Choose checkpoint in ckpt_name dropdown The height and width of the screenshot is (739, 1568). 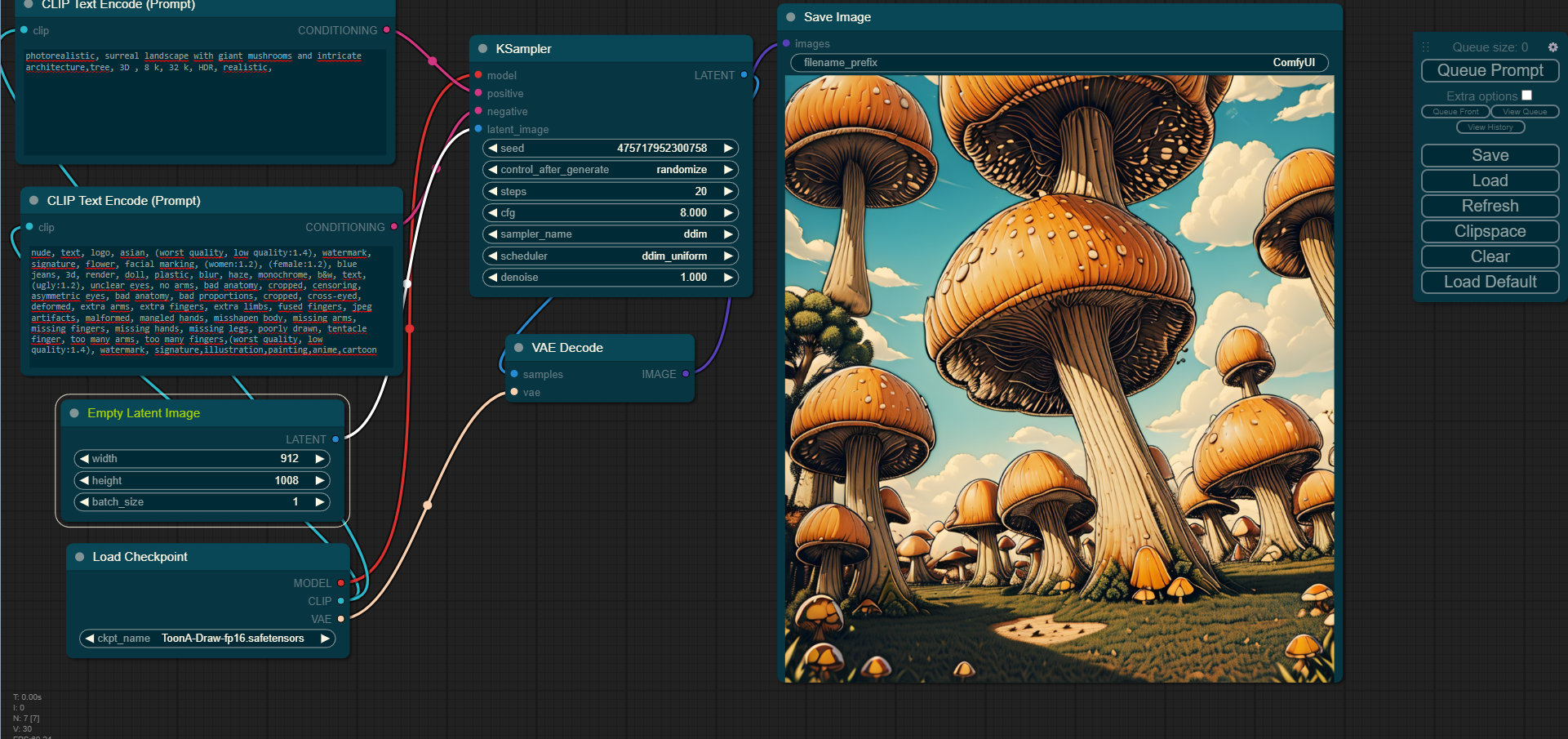coord(207,639)
